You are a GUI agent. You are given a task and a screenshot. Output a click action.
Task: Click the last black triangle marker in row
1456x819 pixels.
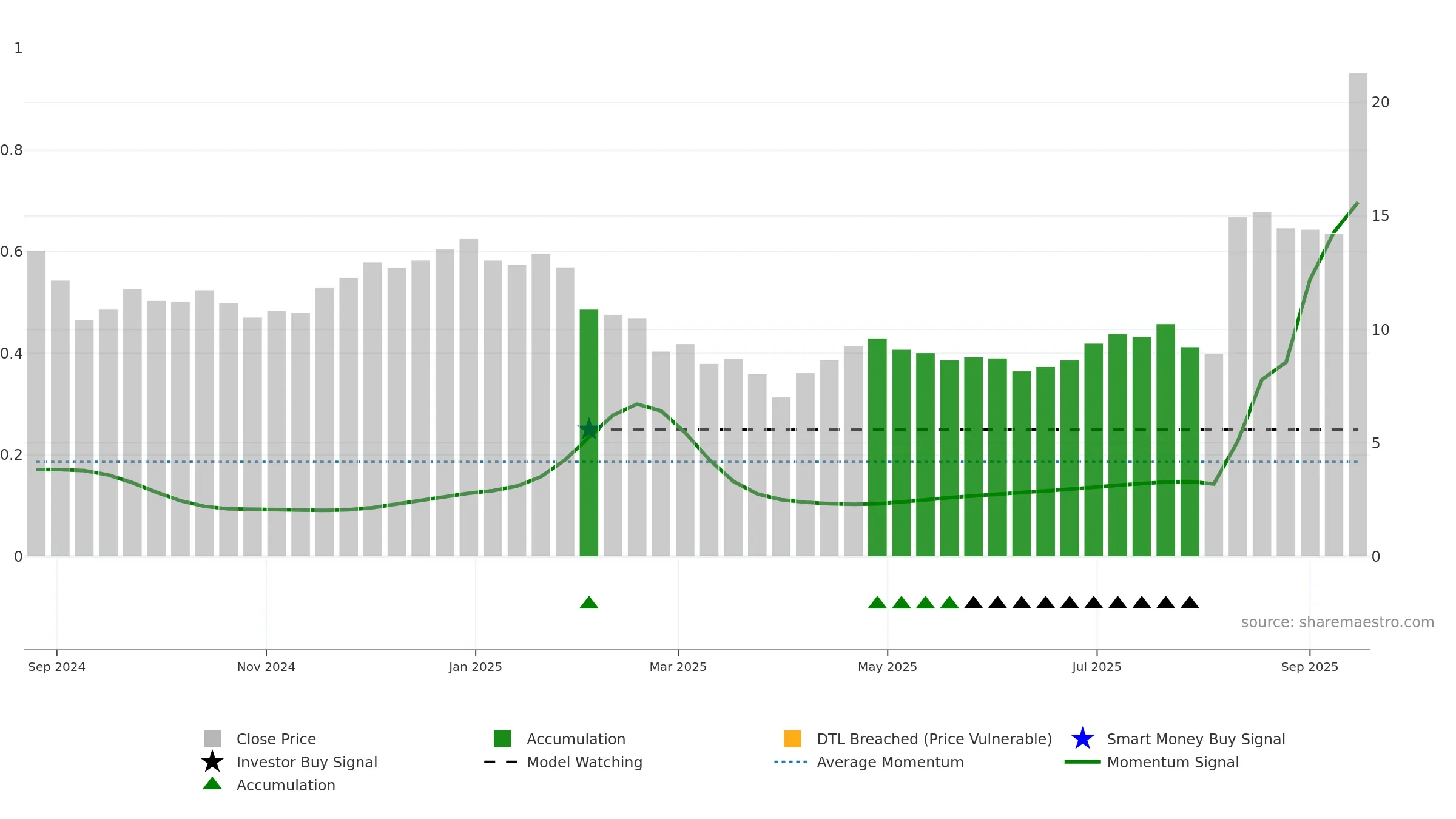click(x=1190, y=602)
